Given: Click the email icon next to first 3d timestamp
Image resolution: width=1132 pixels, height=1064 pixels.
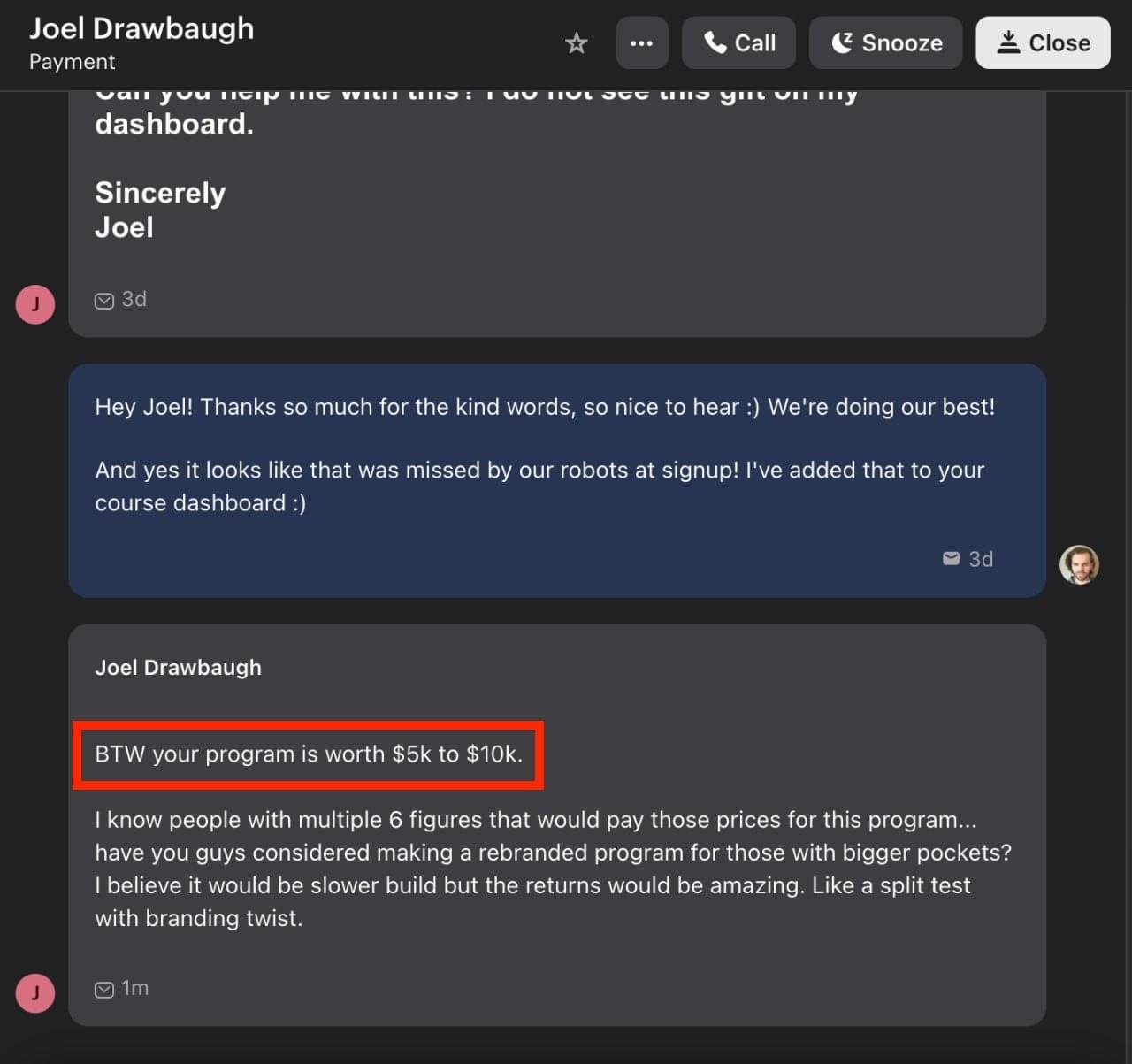Looking at the screenshot, I should click(x=104, y=301).
